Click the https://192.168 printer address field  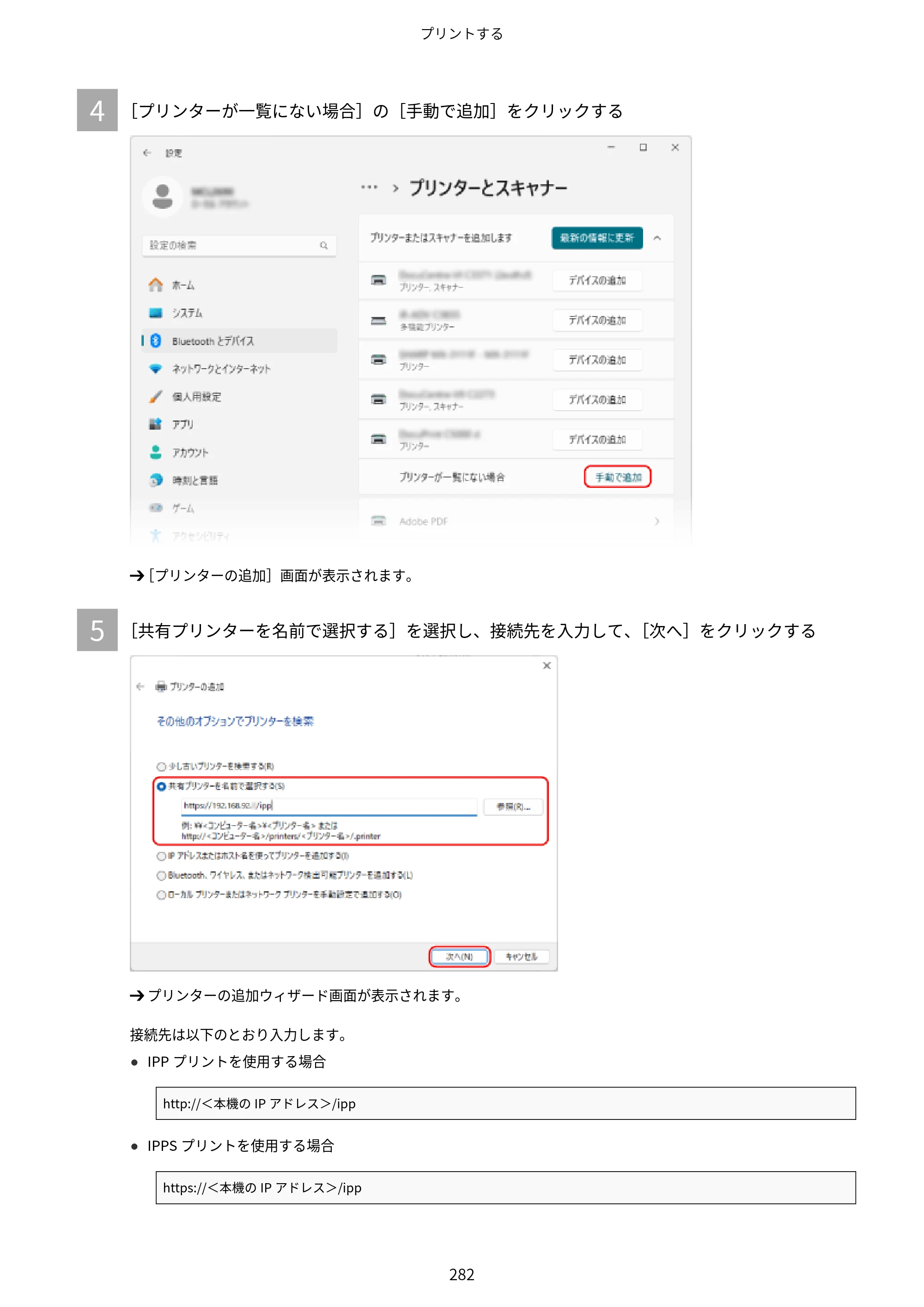329,806
